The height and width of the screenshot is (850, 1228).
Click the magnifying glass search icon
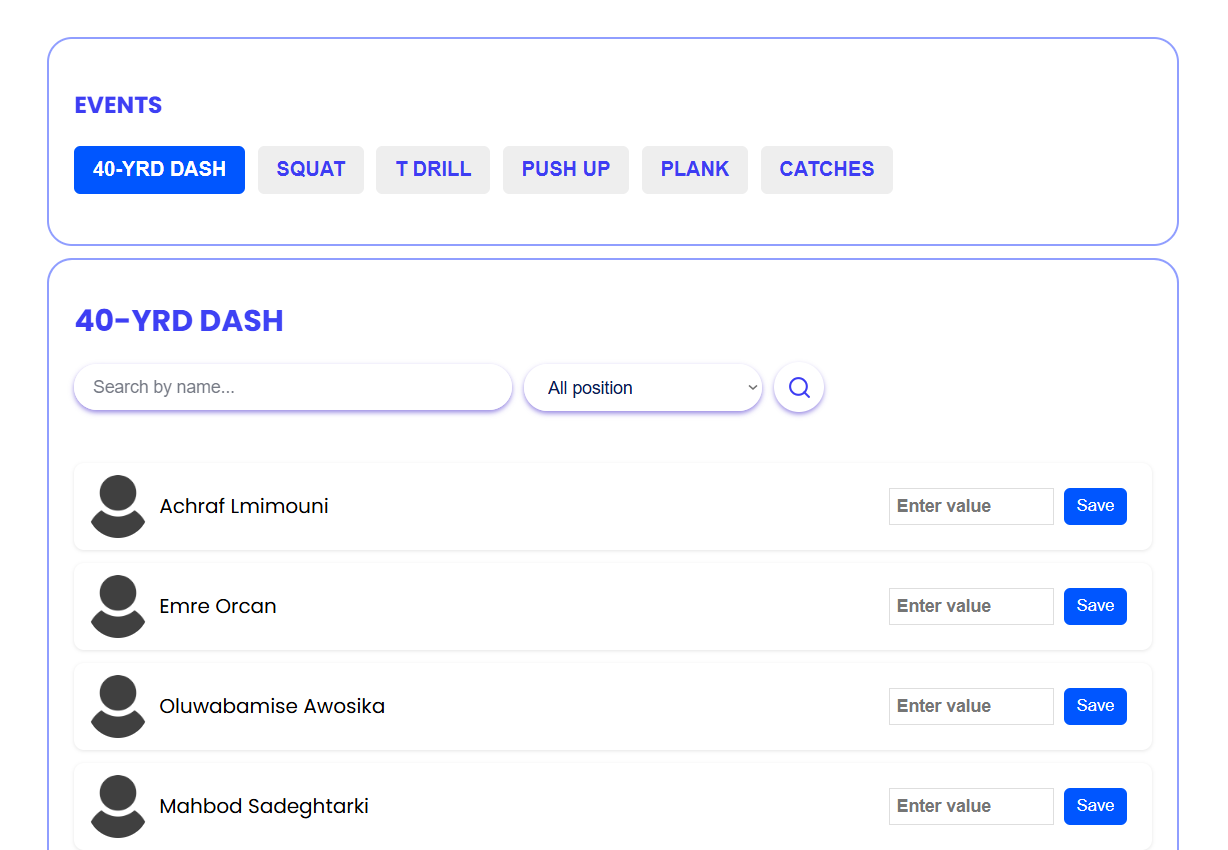click(798, 387)
